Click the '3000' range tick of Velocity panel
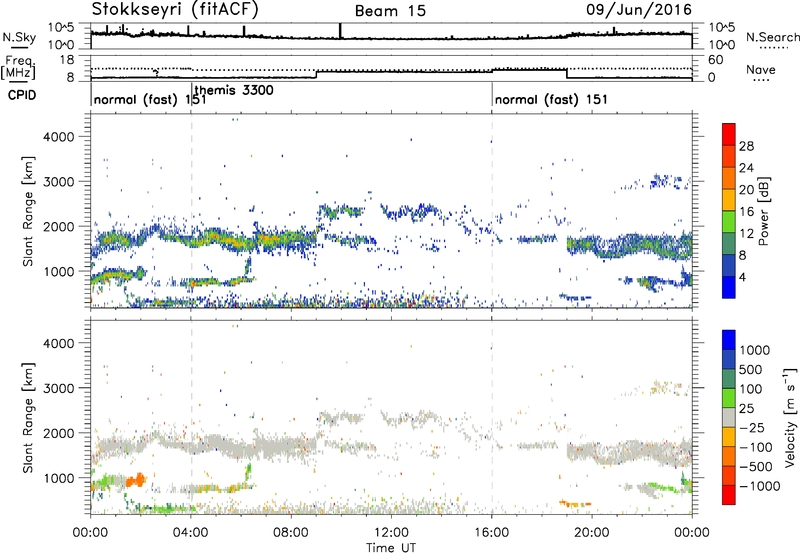The height and width of the screenshot is (554, 800). click(58, 388)
